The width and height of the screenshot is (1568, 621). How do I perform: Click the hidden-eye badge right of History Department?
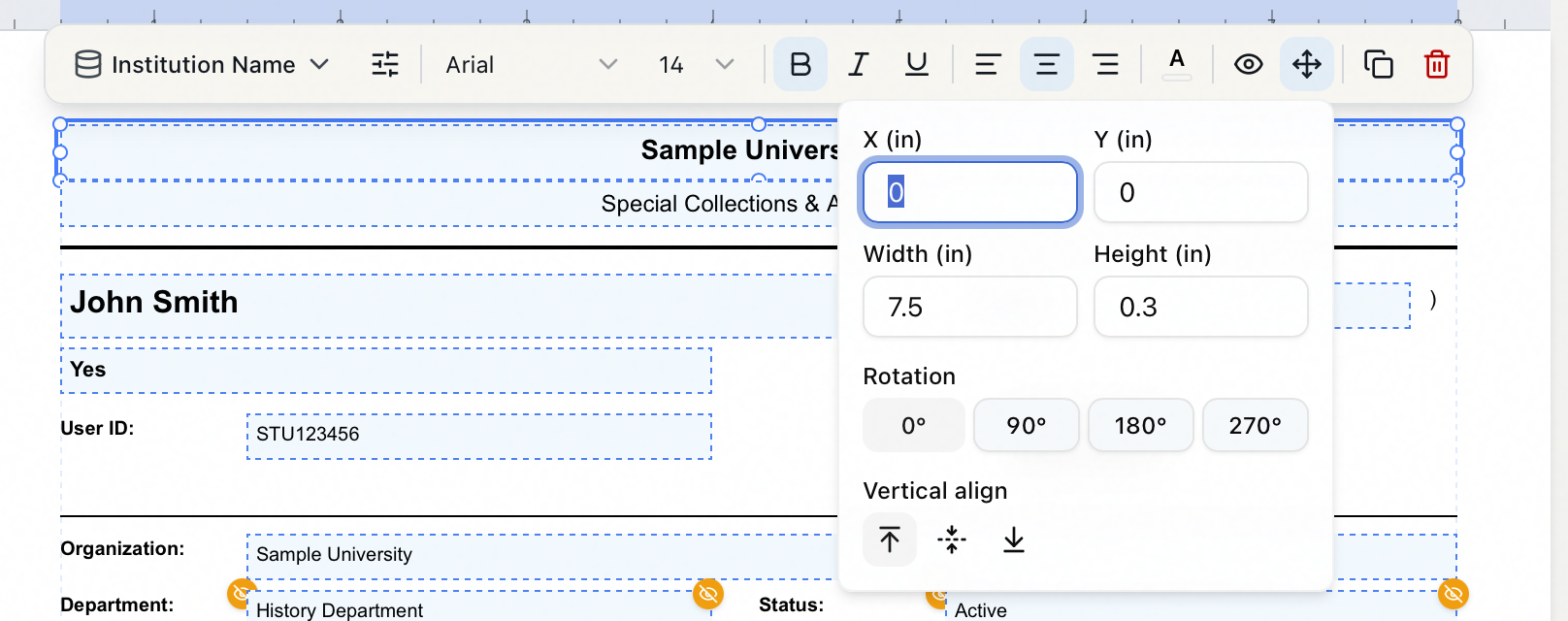[x=708, y=593]
